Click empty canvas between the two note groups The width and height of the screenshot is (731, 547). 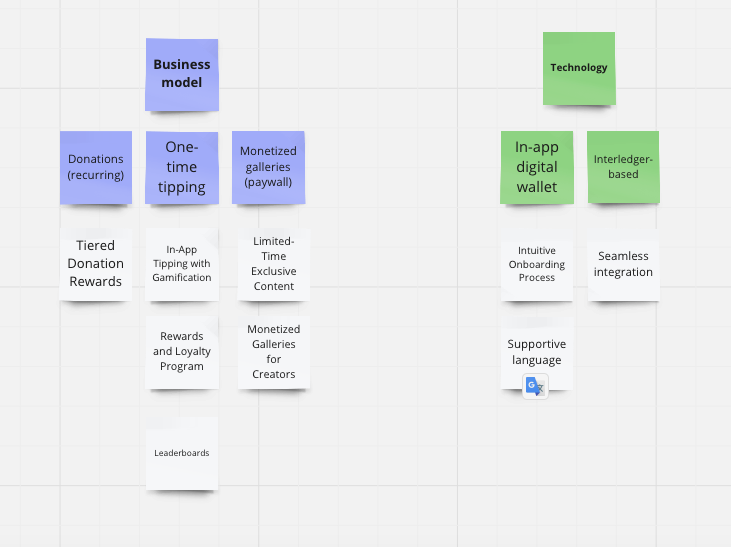point(401,233)
